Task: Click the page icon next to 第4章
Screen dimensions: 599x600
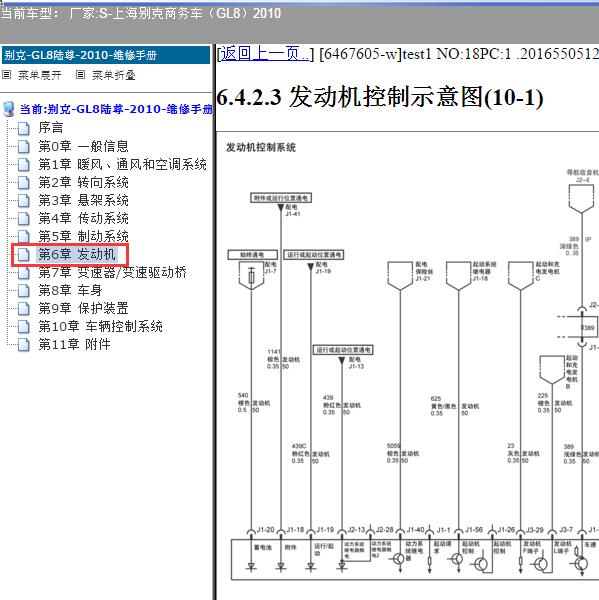Action: pyautogui.click(x=24, y=219)
